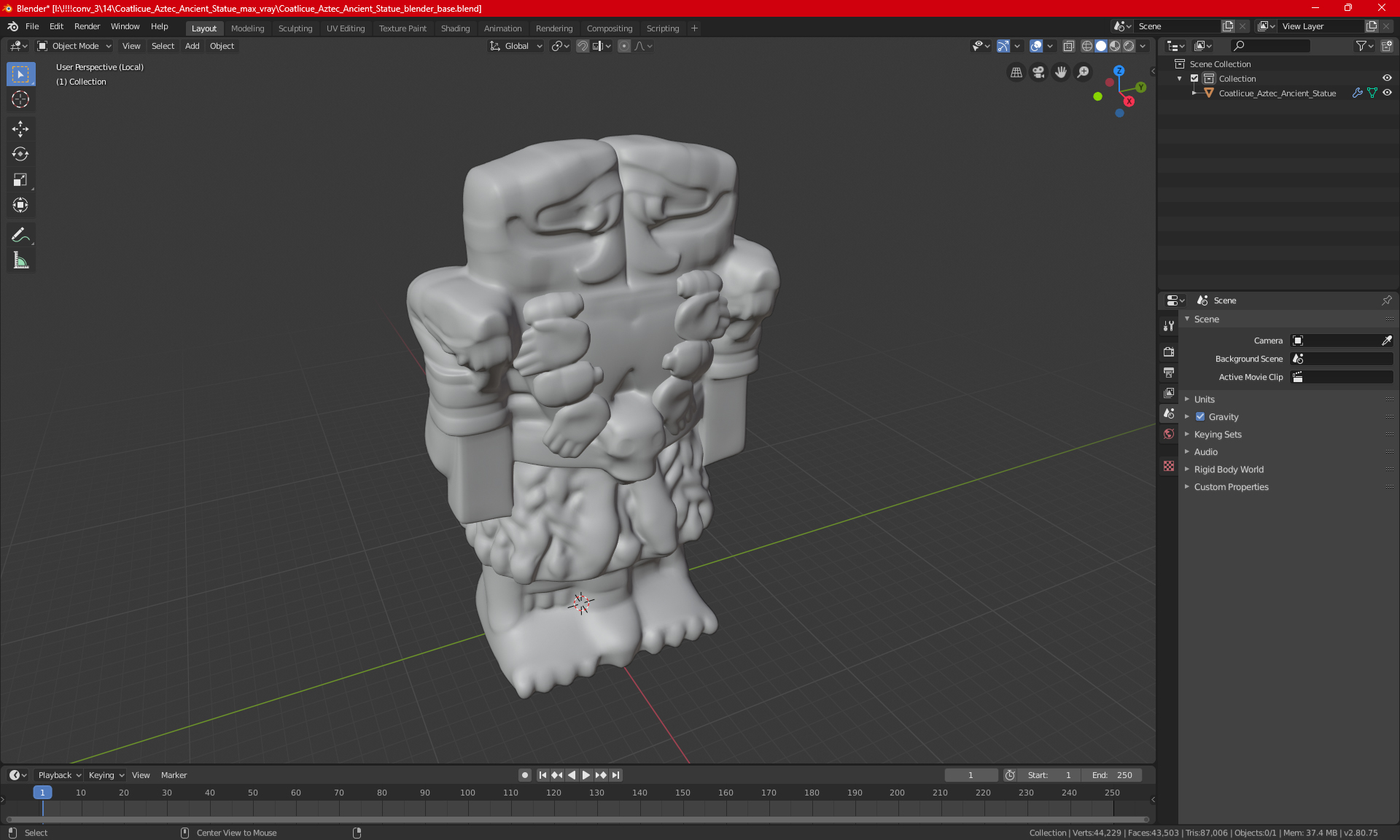Open the View Layer properties tab

click(1169, 392)
